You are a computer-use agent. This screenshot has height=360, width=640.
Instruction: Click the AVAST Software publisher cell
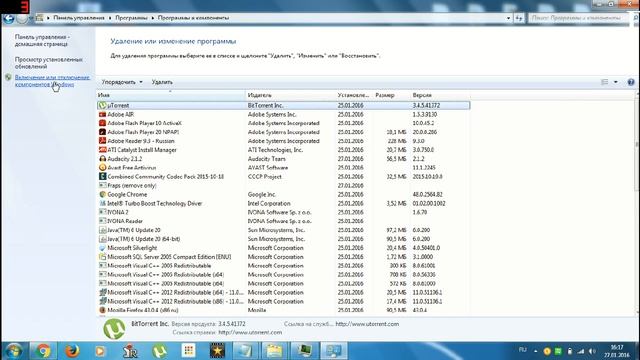tap(268, 168)
